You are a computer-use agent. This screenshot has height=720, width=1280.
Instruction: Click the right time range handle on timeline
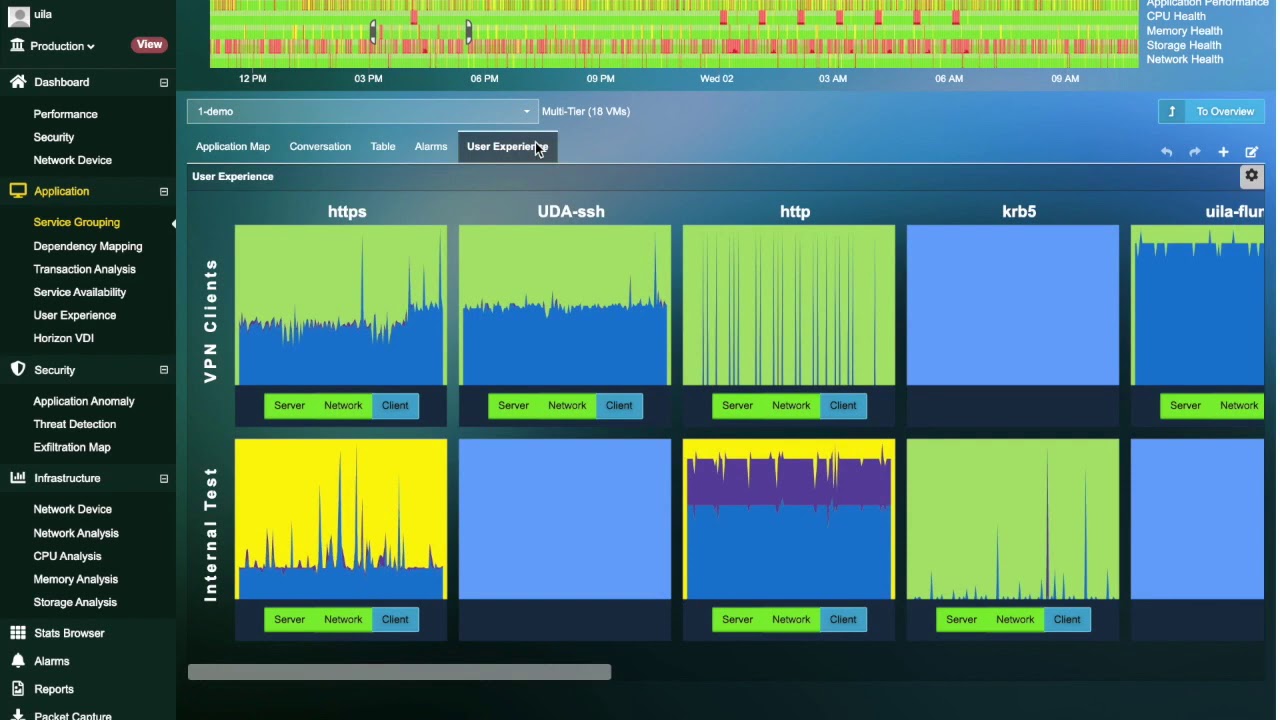coord(469,32)
